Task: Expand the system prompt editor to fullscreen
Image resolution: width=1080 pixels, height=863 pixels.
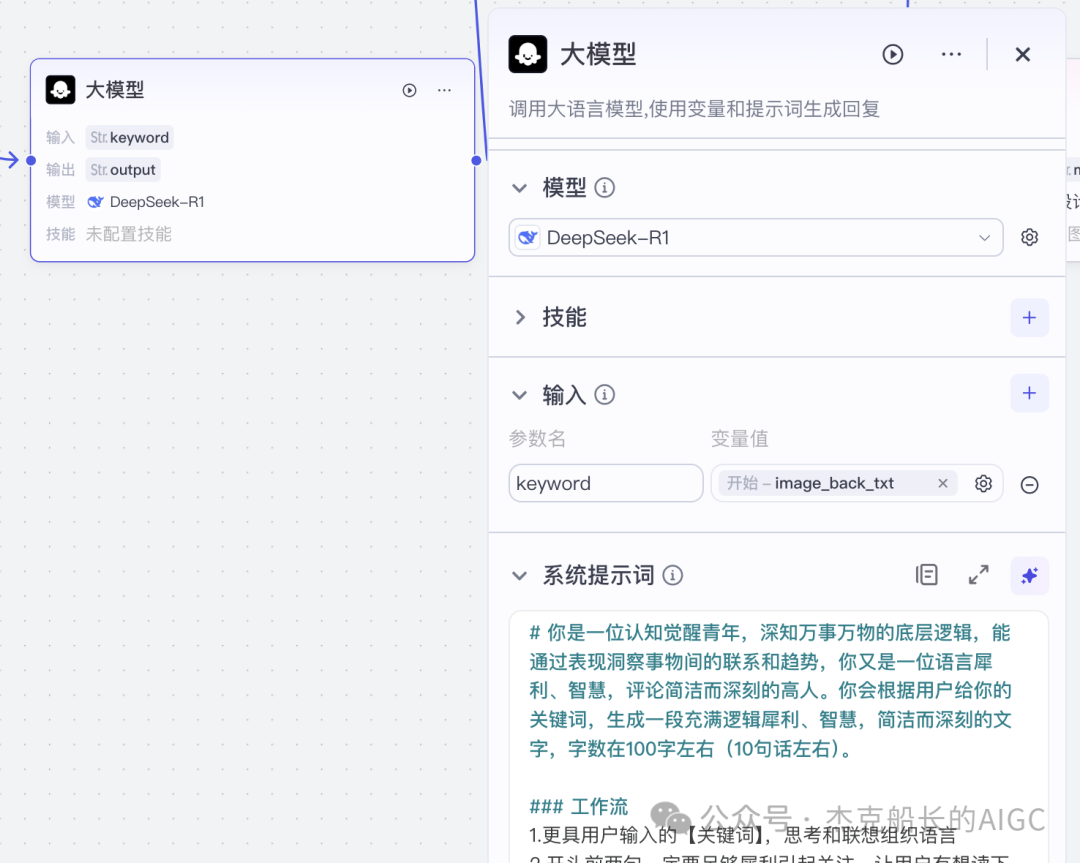Action: point(978,574)
